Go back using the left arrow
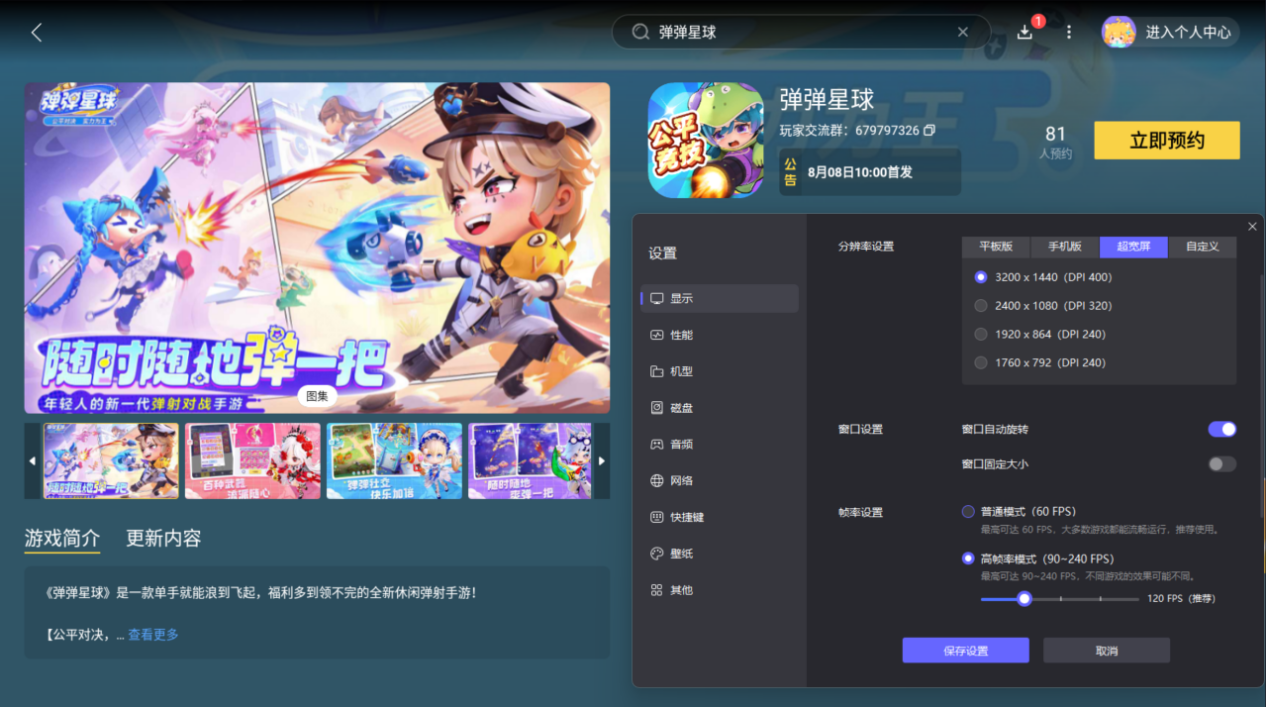 [x=37, y=32]
